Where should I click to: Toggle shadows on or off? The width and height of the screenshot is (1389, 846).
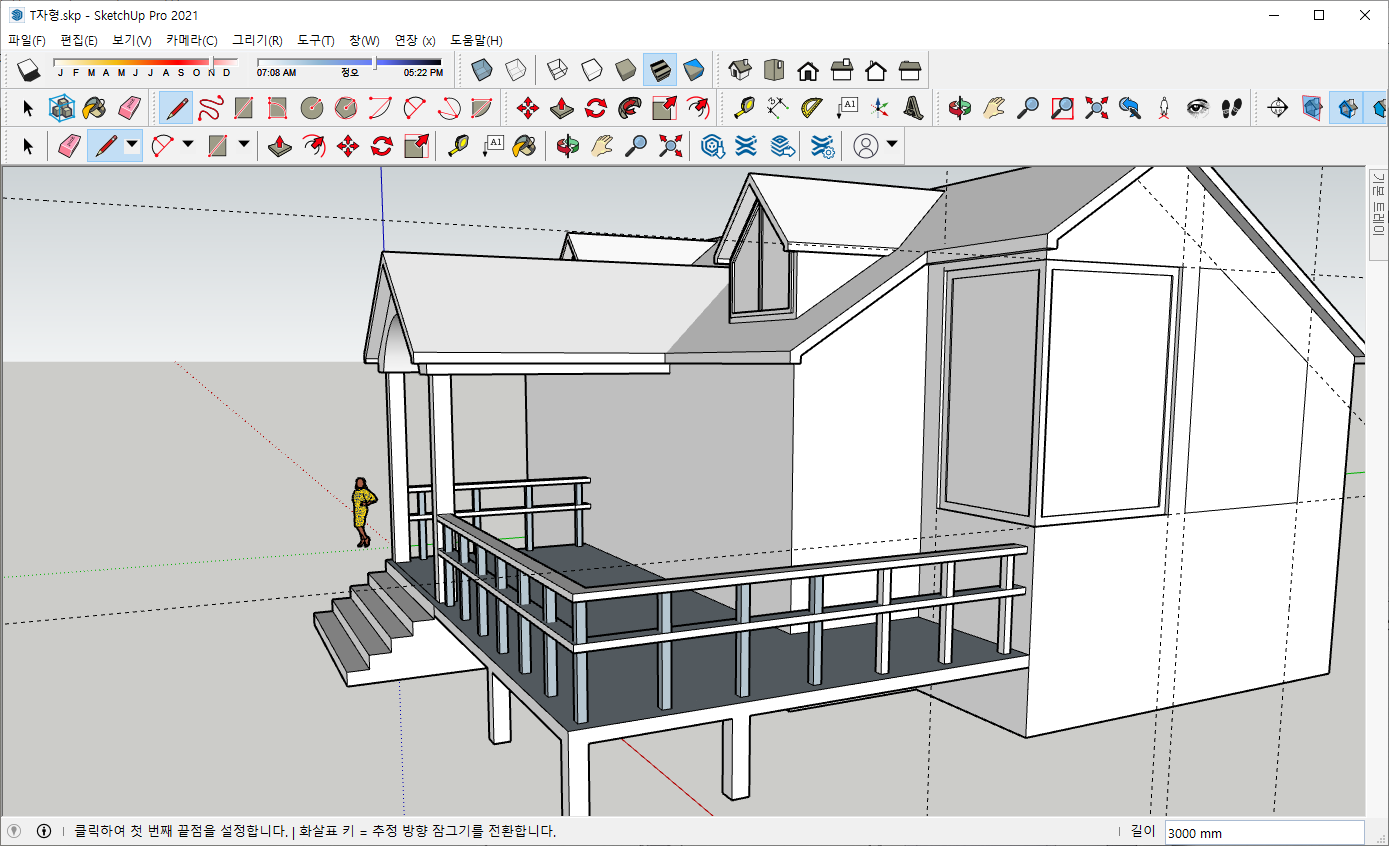pos(28,70)
